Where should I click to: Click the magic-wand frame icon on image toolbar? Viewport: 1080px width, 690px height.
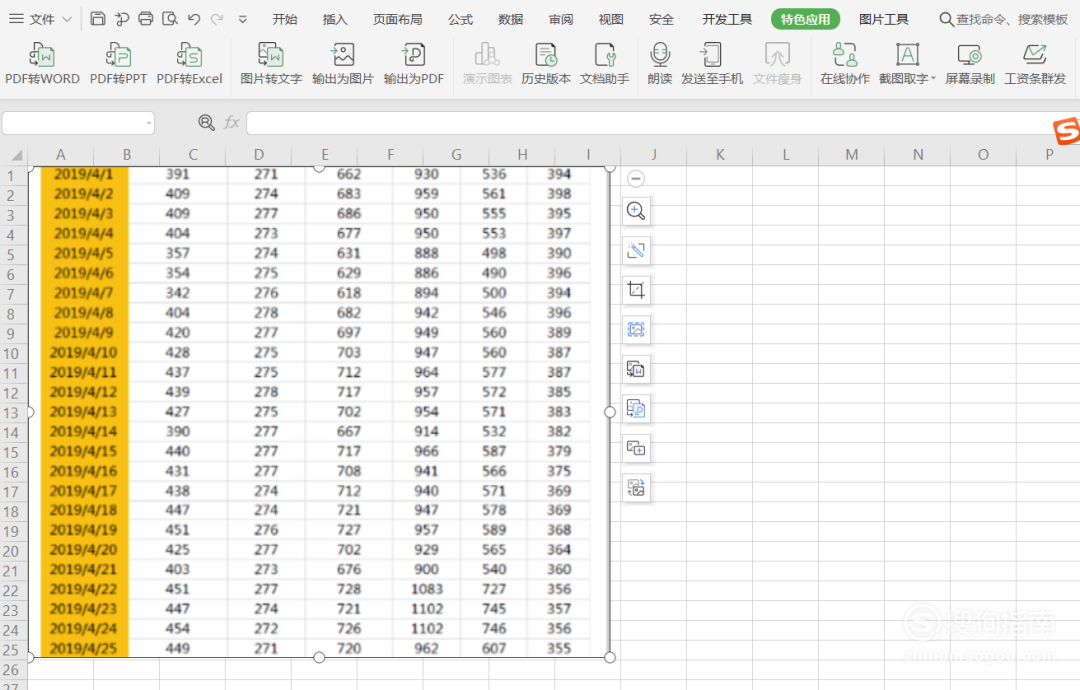[636, 251]
